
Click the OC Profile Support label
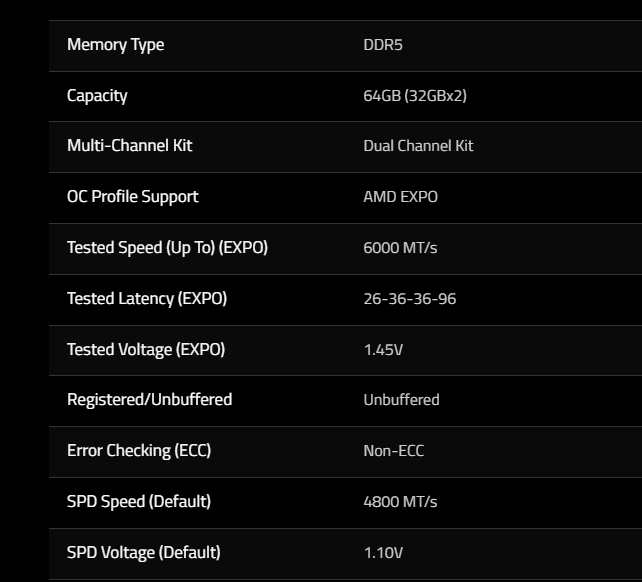pyautogui.click(x=132, y=197)
